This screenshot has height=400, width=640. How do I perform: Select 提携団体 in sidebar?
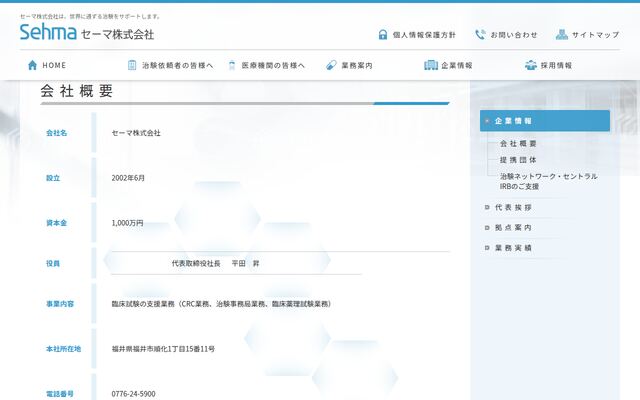[x=518, y=160]
